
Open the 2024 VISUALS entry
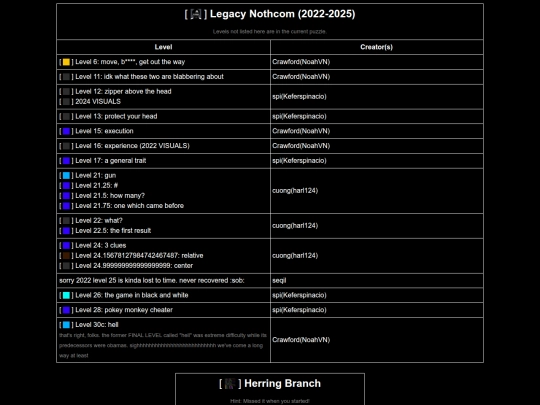click(x=98, y=102)
